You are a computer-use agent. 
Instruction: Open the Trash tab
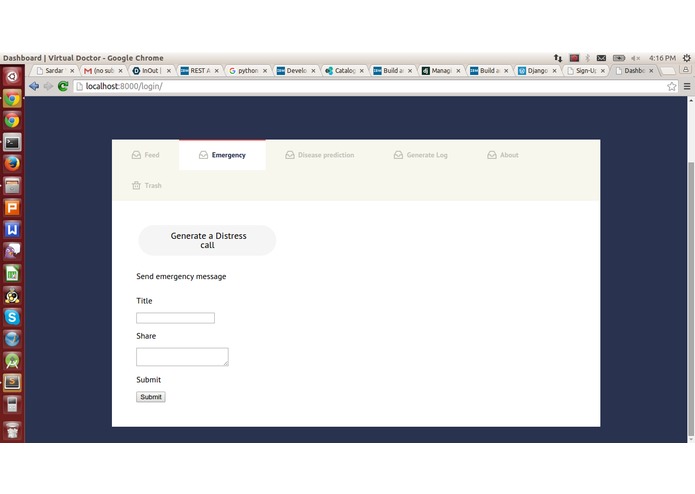tap(147, 186)
